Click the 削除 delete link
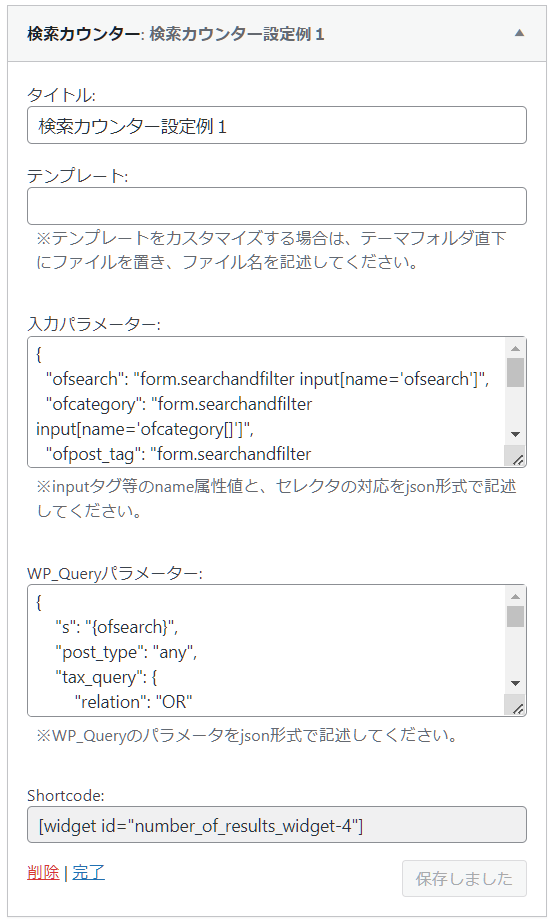Screen dimensions: 552x922 coord(43,873)
